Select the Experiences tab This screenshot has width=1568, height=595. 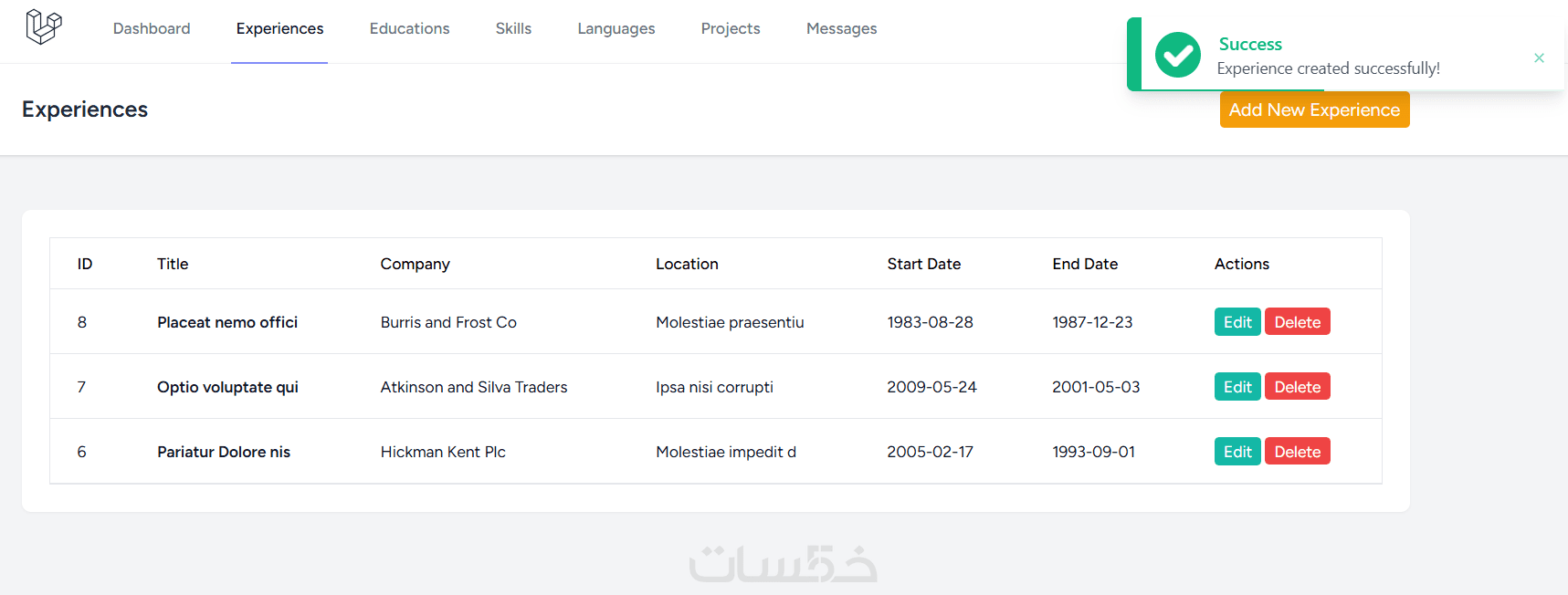279,29
